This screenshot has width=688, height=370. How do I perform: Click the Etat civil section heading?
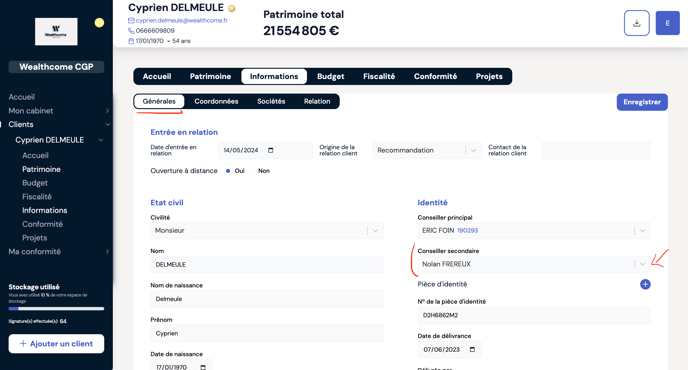[167, 203]
